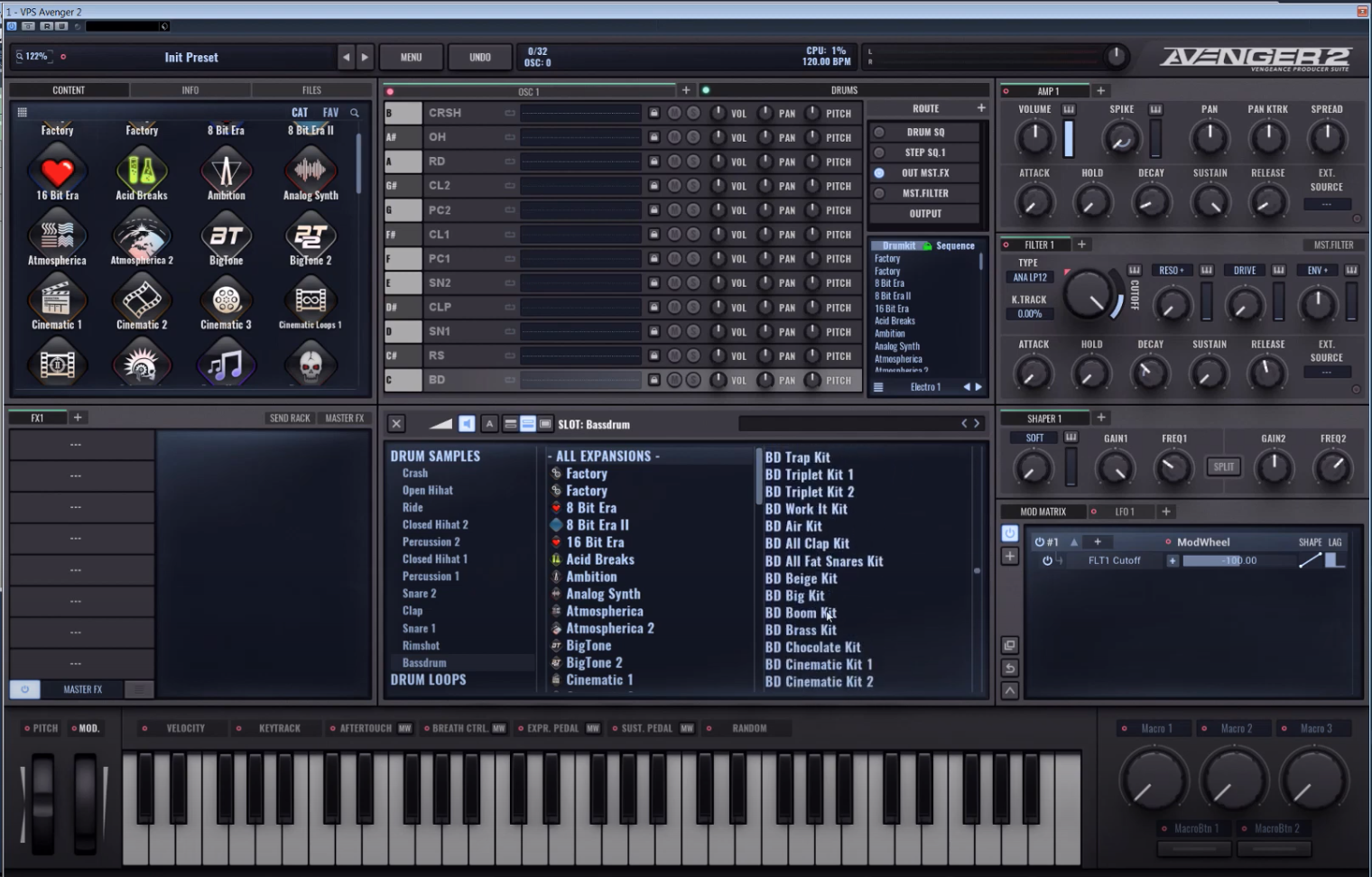
Task: Open the amp EXT. SOURCE dropdown
Action: (x=1326, y=205)
